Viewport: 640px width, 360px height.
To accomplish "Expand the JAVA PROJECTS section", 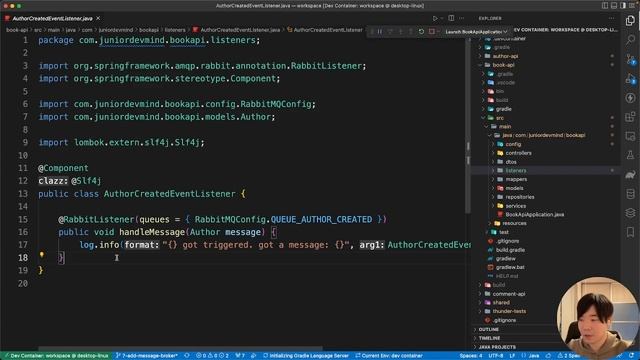I will coord(497,347).
